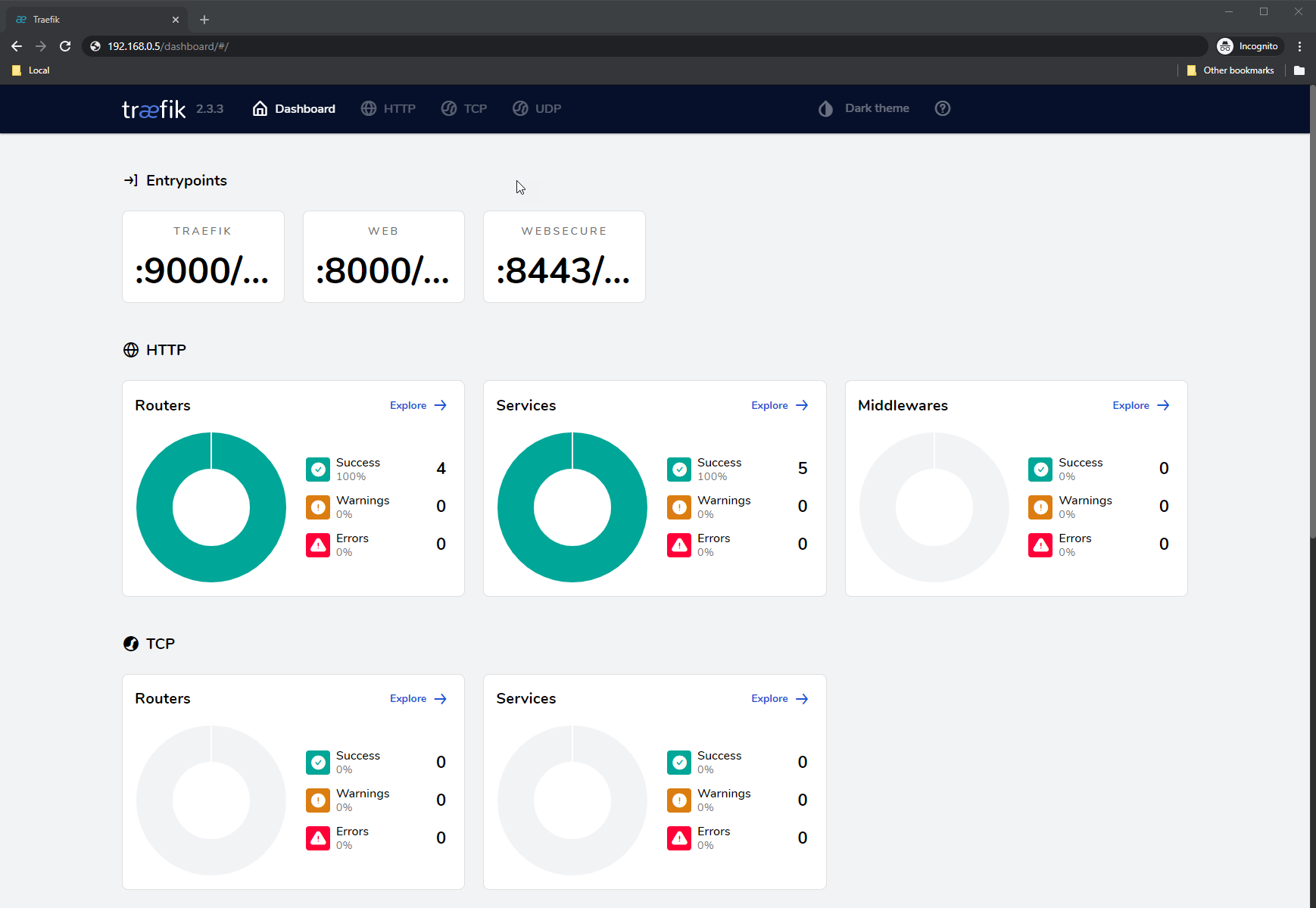Expand the WEBSECURE :8443 entrypoint card
The height and width of the screenshot is (908, 1316).
point(563,256)
